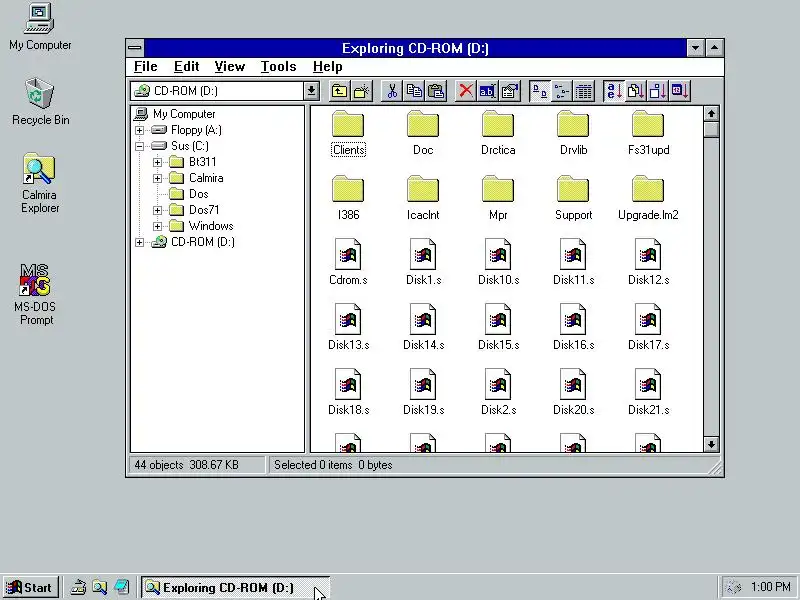This screenshot has height=600, width=800.
Task: Open the My Computer desktop icon
Action: click(x=40, y=27)
